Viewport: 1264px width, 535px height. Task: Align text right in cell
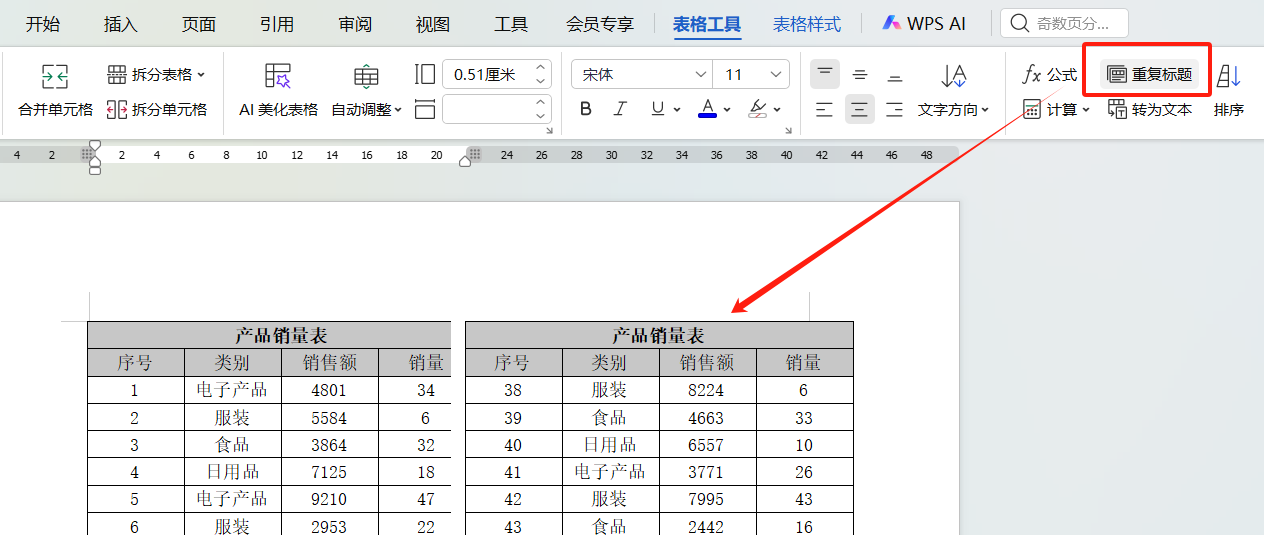[895, 109]
